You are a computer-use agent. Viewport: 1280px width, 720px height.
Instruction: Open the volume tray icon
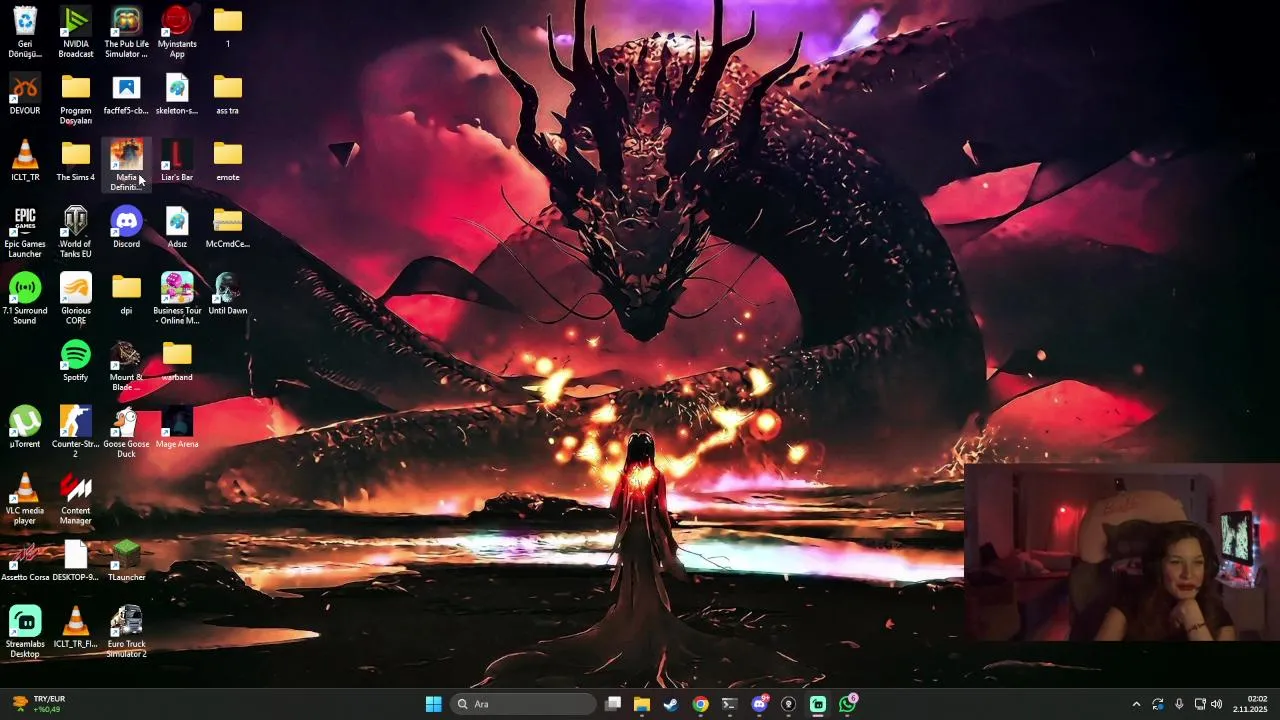point(1217,704)
